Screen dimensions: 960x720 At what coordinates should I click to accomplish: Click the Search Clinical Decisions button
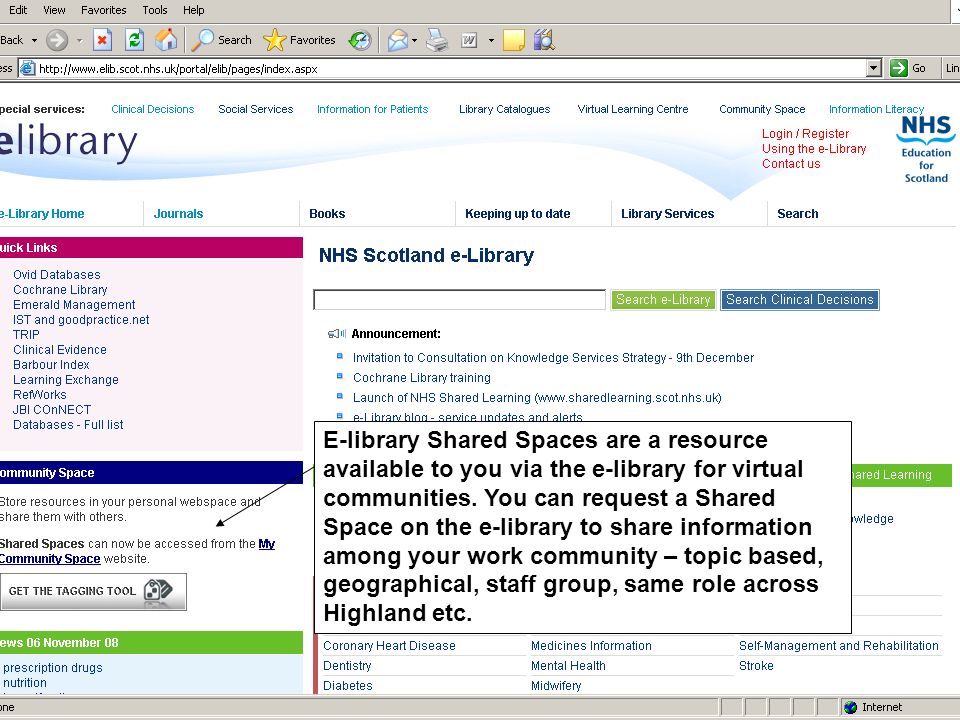tap(800, 299)
